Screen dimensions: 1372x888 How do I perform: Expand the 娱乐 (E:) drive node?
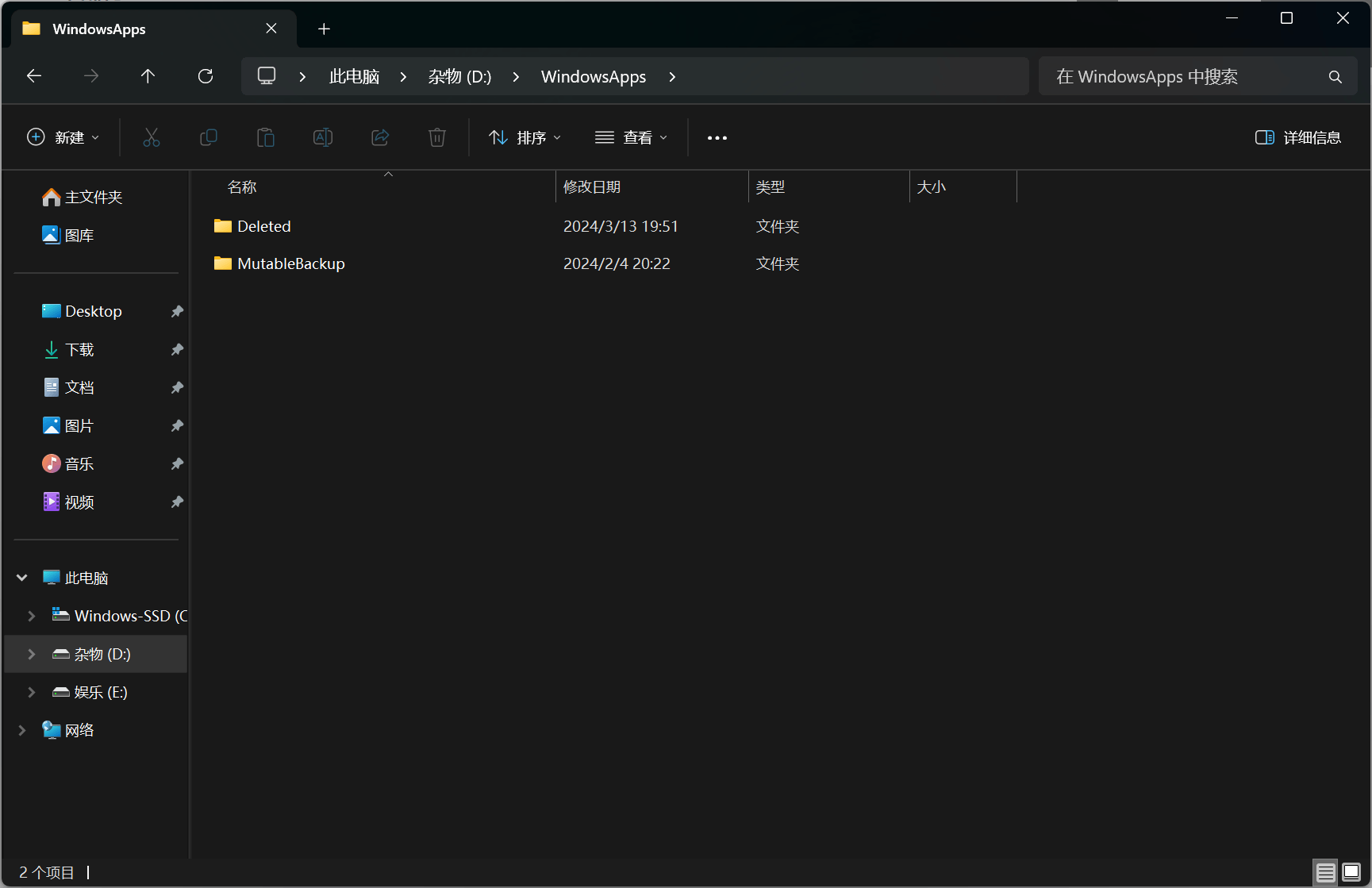[x=32, y=692]
